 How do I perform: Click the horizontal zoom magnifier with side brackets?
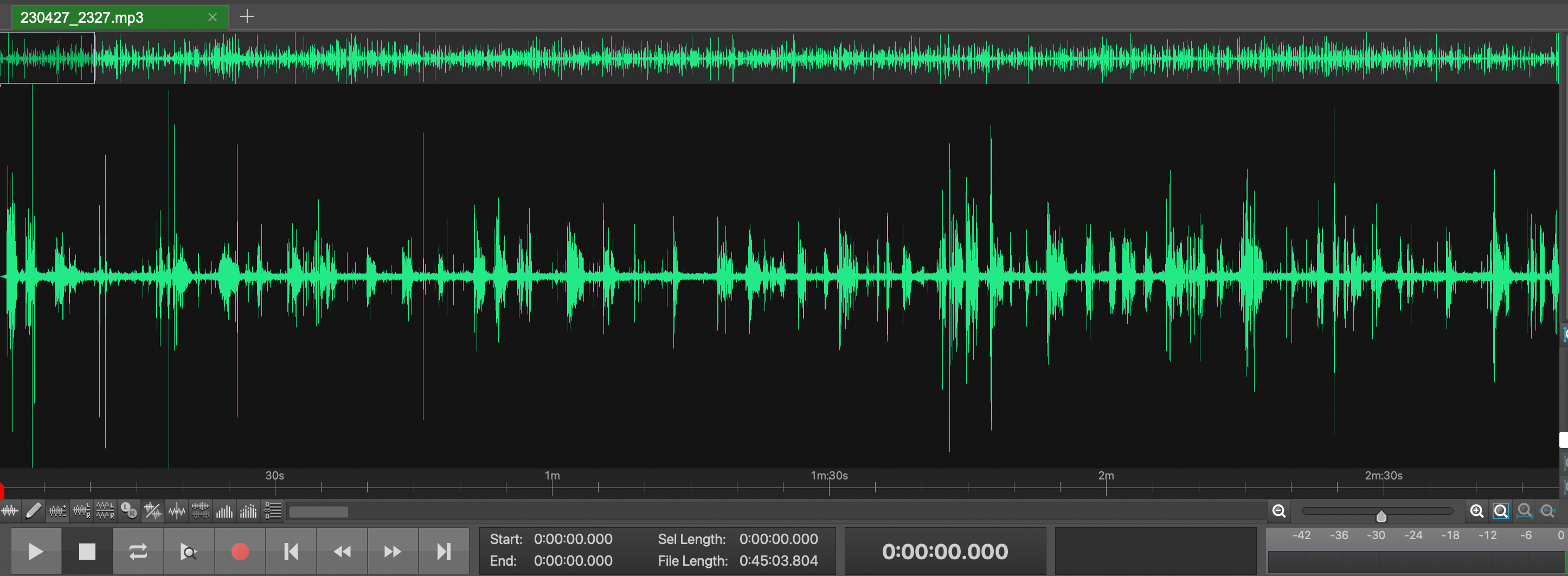pyautogui.click(x=1547, y=511)
